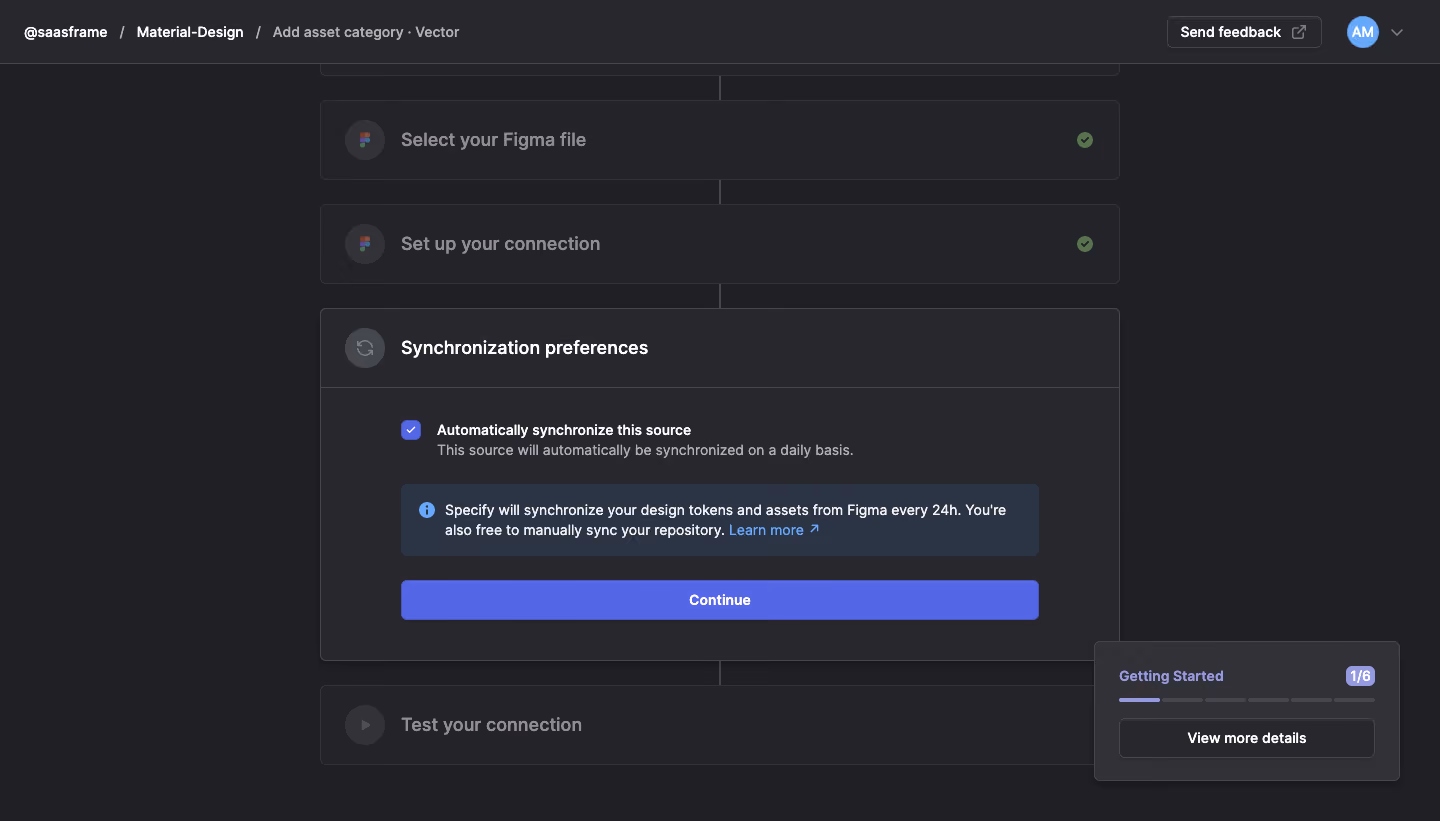Click the play icon beside Test your connection
Viewport: 1440px width, 821px height.
click(365, 725)
